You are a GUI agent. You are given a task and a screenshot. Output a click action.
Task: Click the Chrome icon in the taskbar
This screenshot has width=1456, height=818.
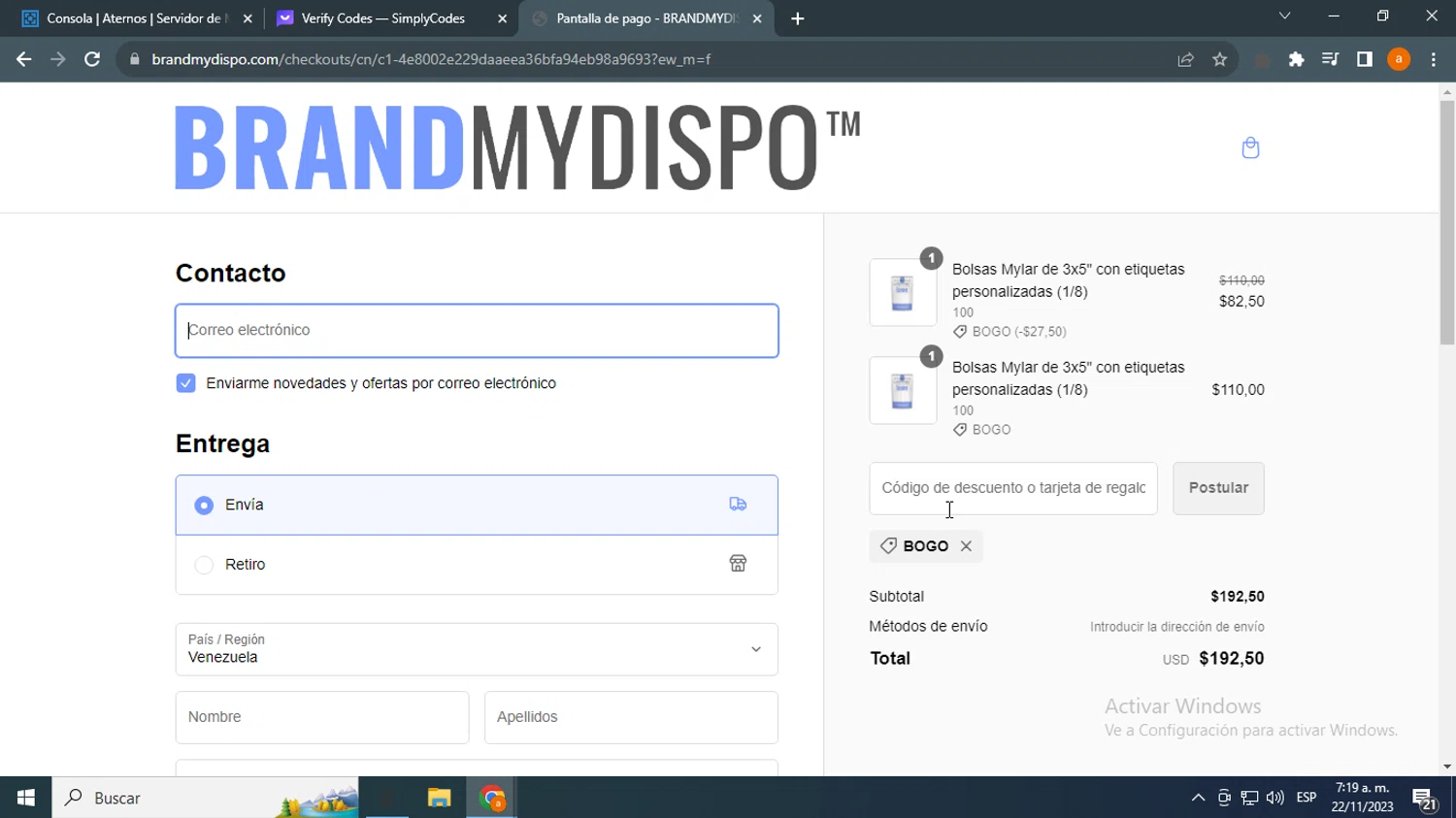tap(492, 798)
